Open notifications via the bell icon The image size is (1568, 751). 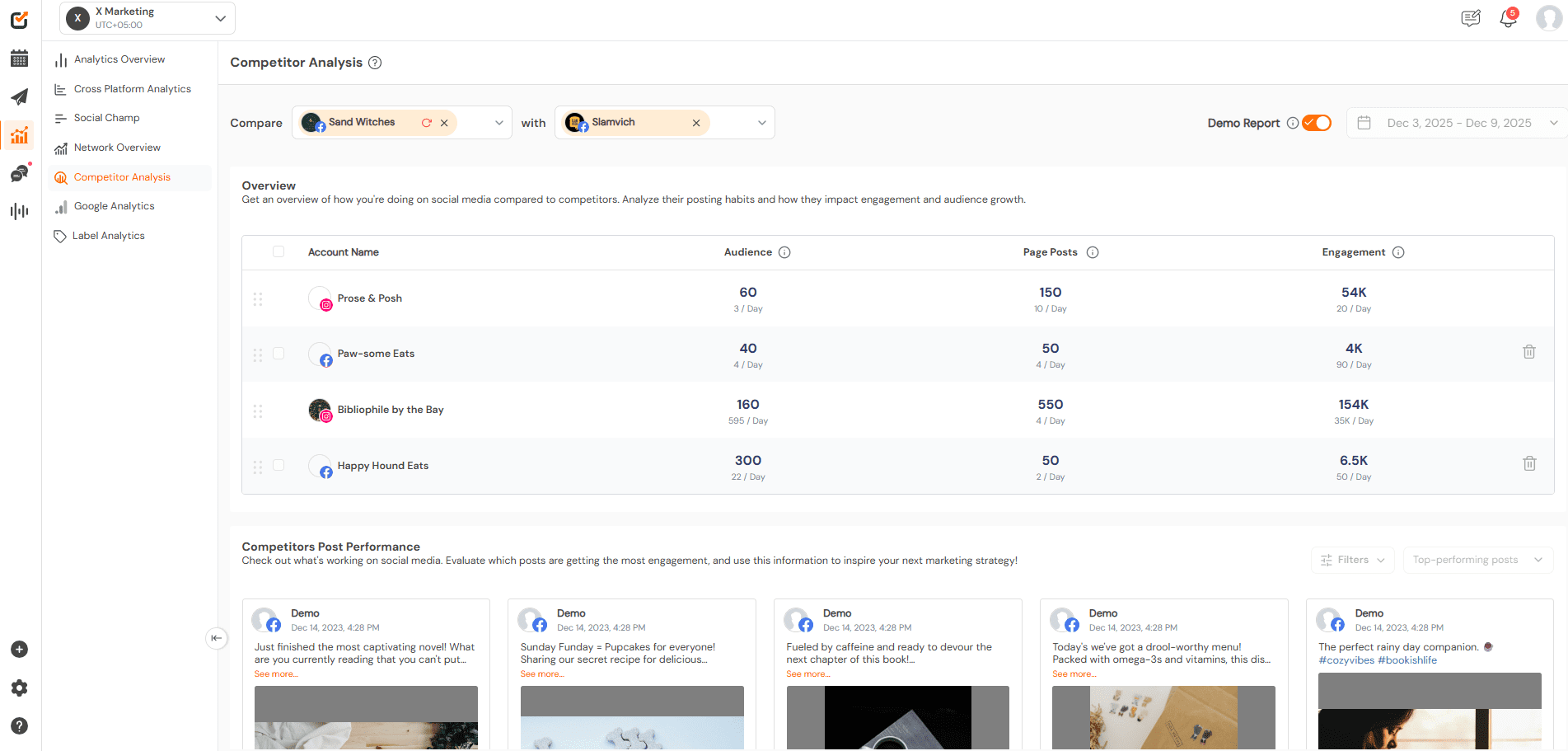point(1508,17)
